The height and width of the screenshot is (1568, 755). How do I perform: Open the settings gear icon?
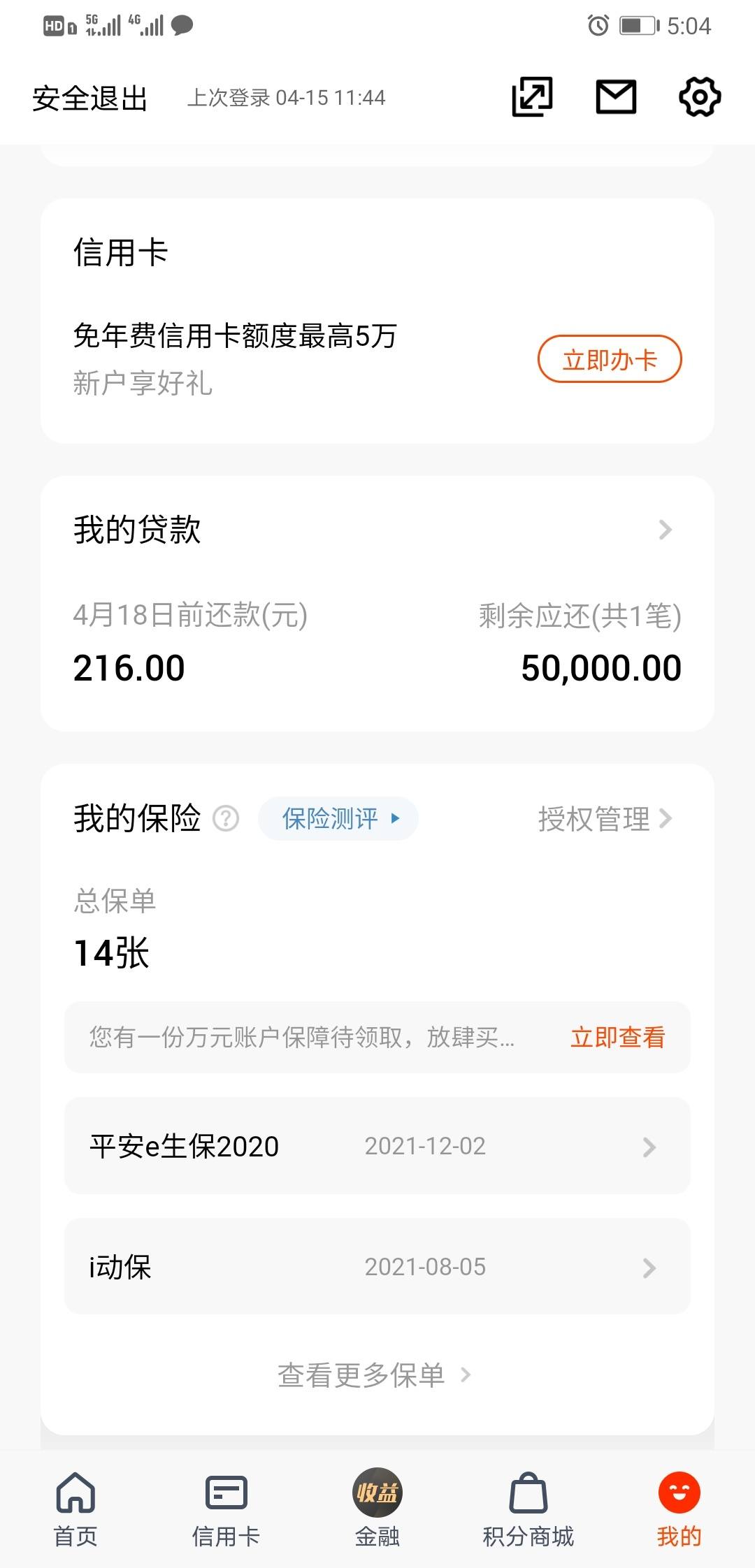700,96
